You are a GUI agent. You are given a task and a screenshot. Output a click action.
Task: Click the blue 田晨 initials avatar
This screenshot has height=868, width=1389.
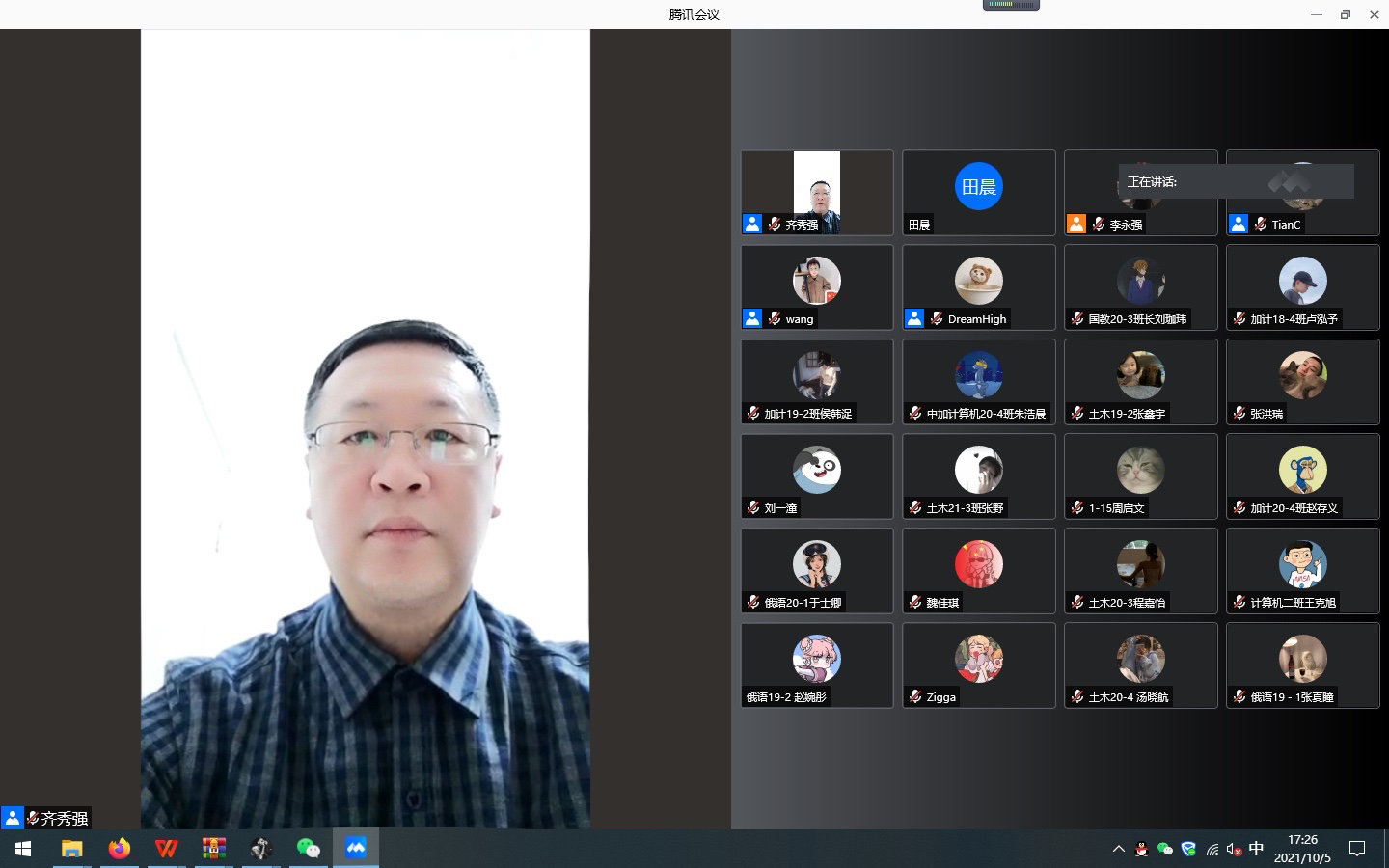pos(978,186)
